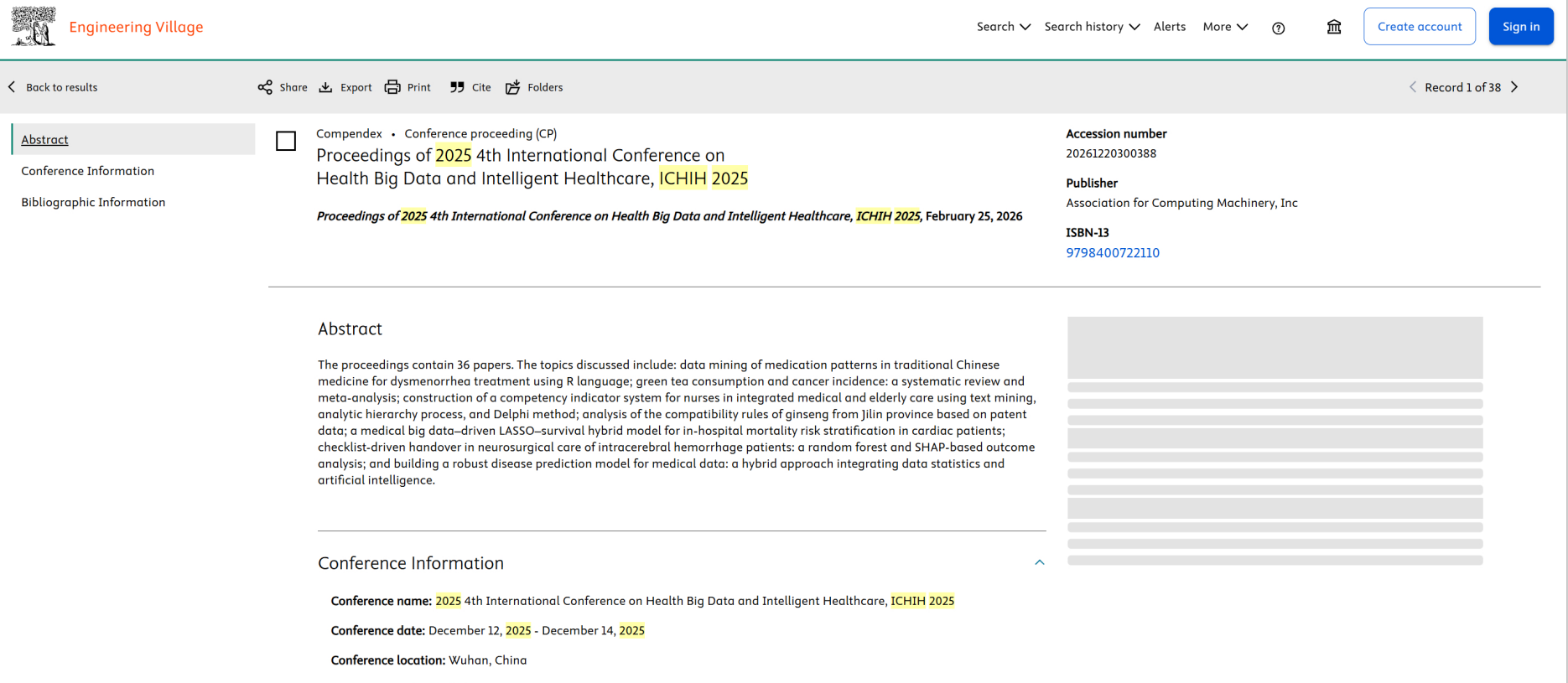Image resolution: width=1568 pixels, height=683 pixels.
Task: Open the Search dropdown menu
Action: pyautogui.click(x=1004, y=27)
